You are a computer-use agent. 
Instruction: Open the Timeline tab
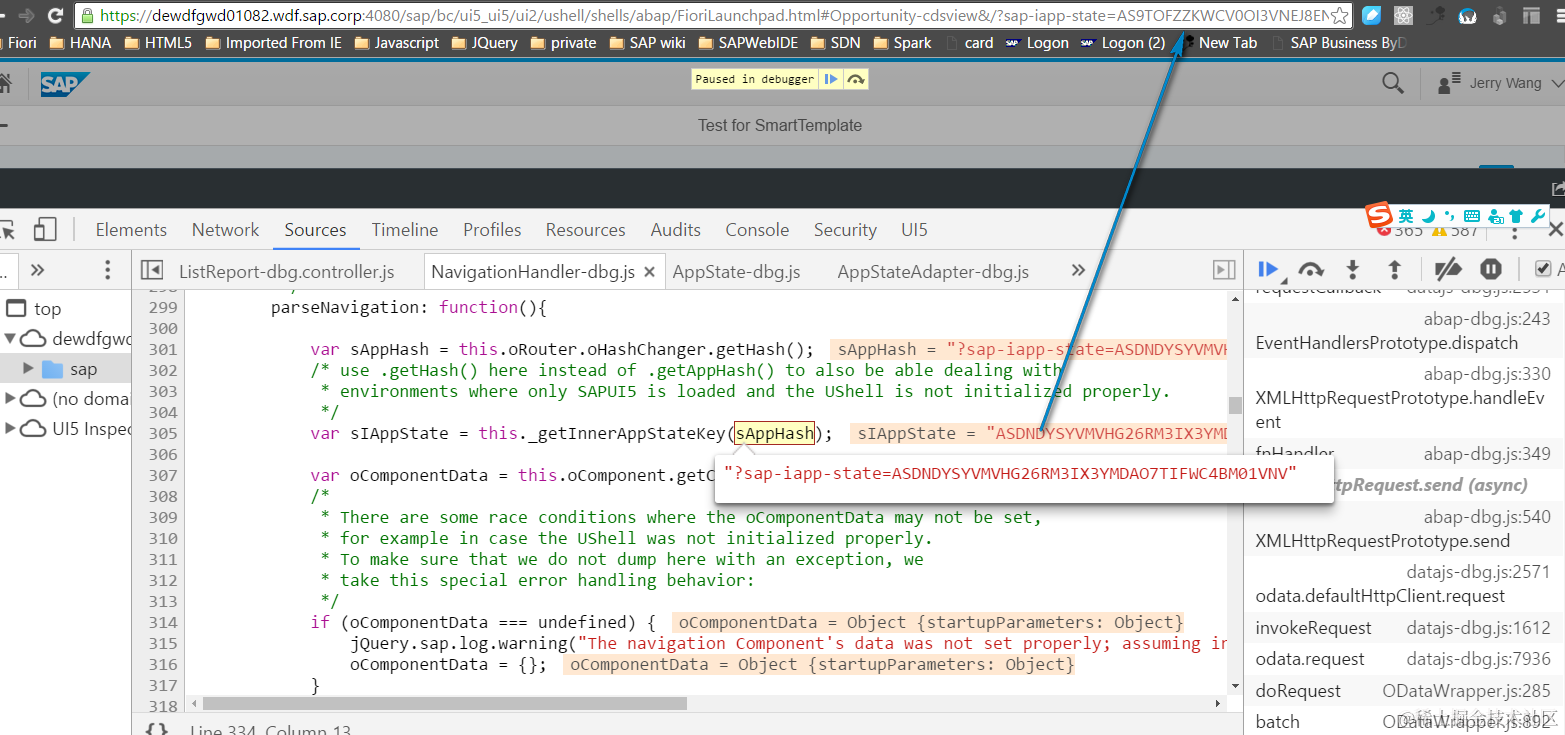click(x=405, y=230)
